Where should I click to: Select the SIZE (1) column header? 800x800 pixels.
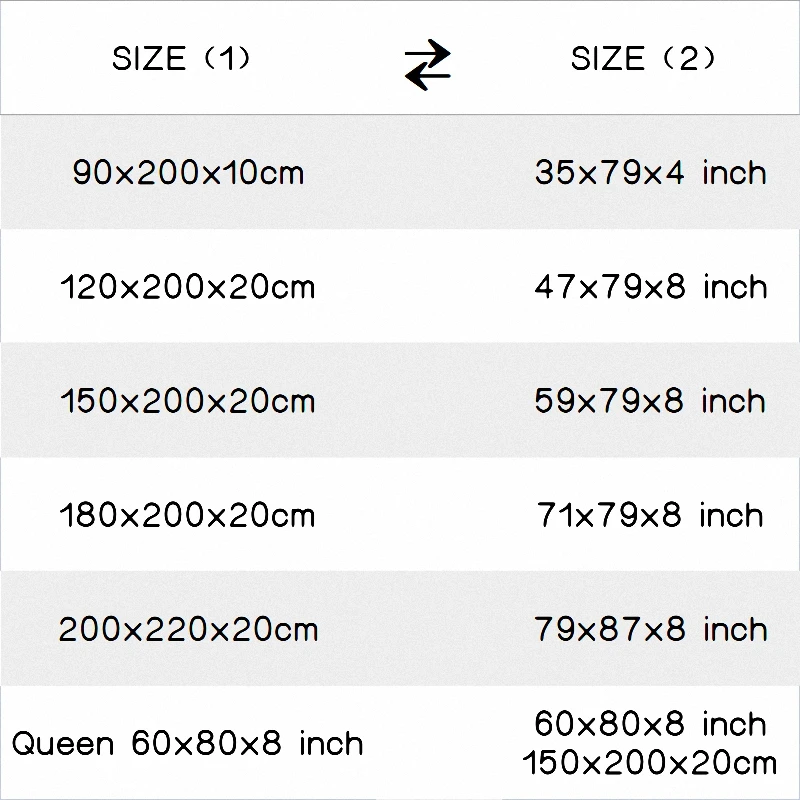(181, 59)
